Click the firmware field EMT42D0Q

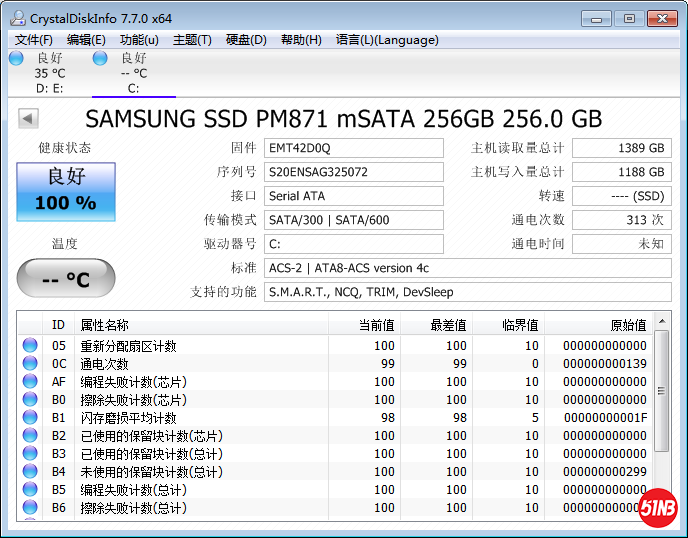(353, 148)
